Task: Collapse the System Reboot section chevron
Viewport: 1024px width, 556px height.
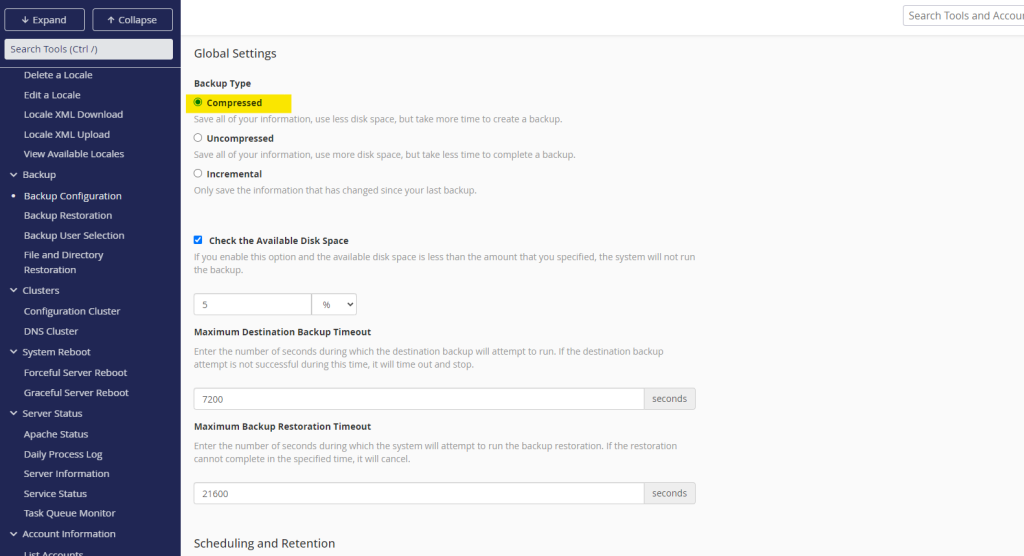Action: (13, 352)
